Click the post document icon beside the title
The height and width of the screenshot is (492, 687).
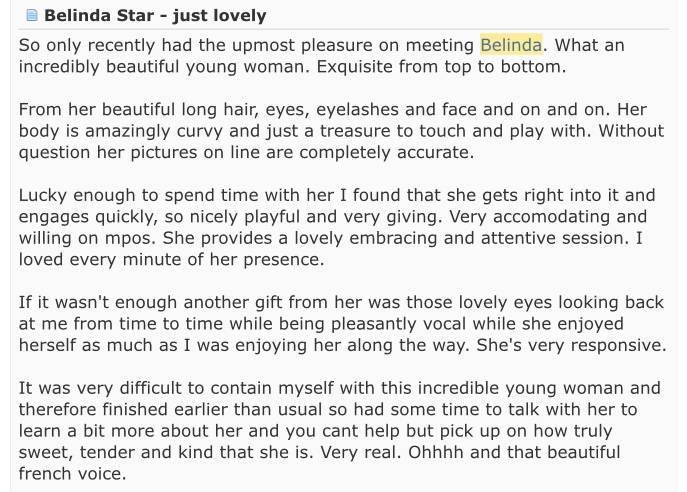click(x=32, y=15)
